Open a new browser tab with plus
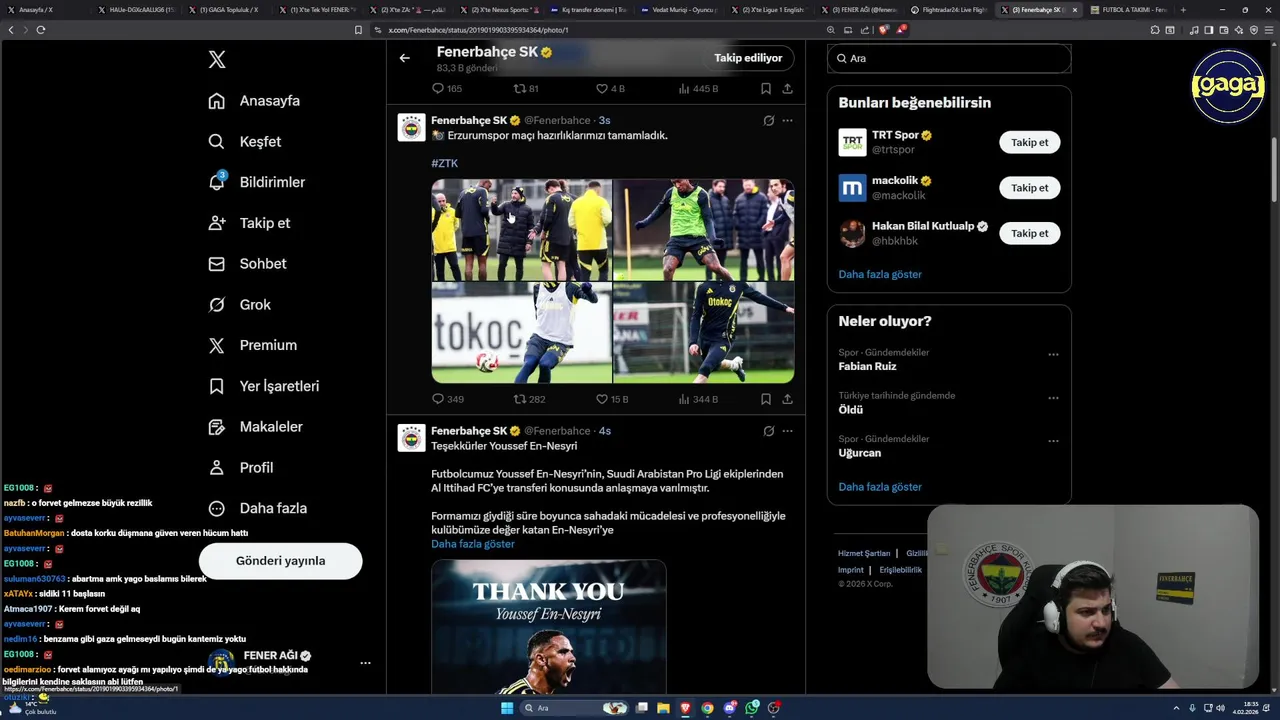The height and width of the screenshot is (720, 1280). click(1183, 9)
